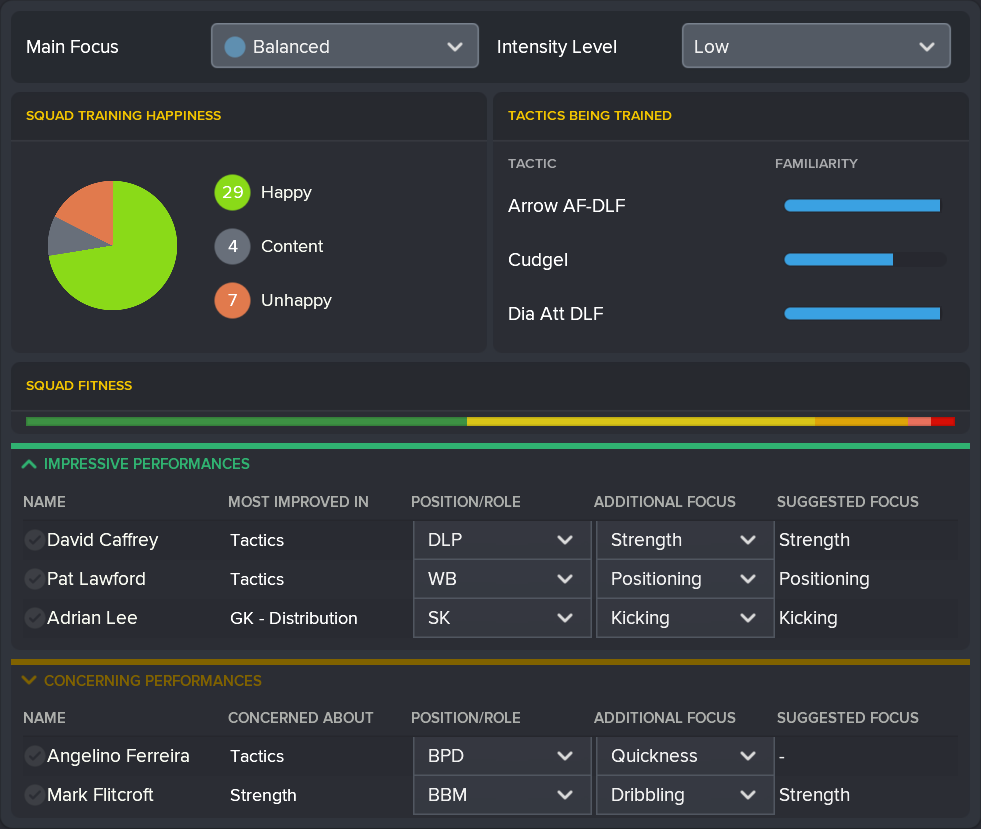
Task: Select the Cudgel tactic
Action: pos(537,260)
